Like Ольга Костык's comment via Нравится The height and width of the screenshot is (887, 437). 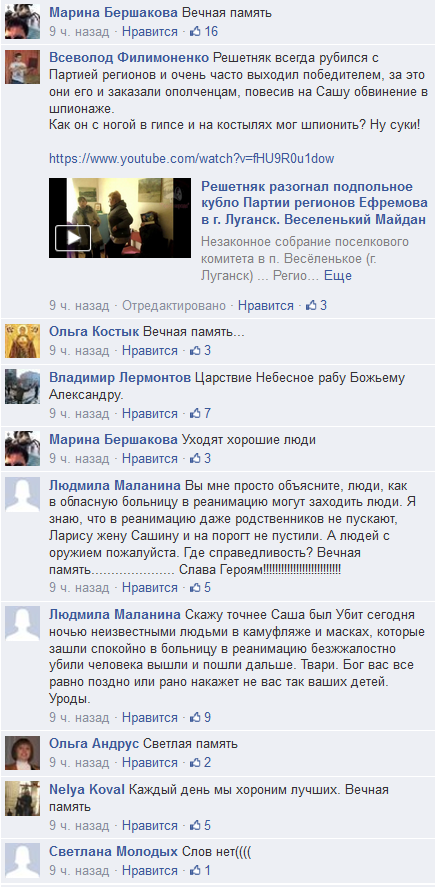pyautogui.click(x=150, y=350)
